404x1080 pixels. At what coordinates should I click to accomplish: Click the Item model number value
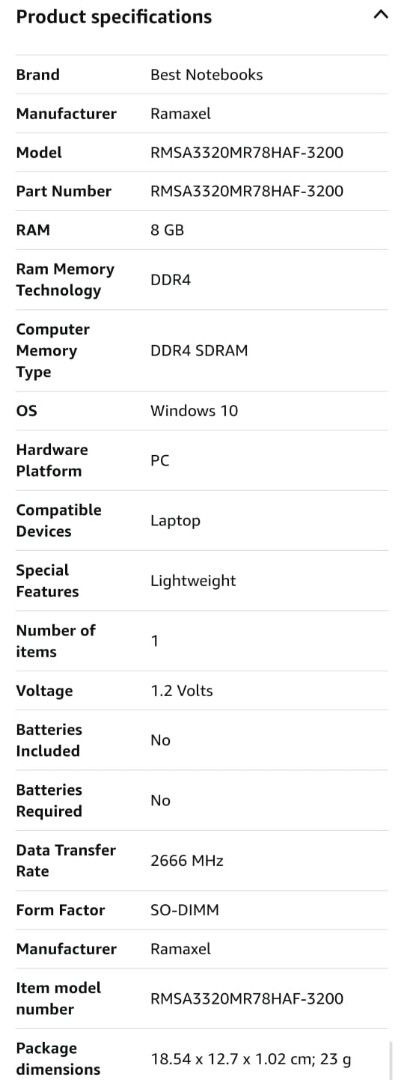pyautogui.click(x=246, y=998)
